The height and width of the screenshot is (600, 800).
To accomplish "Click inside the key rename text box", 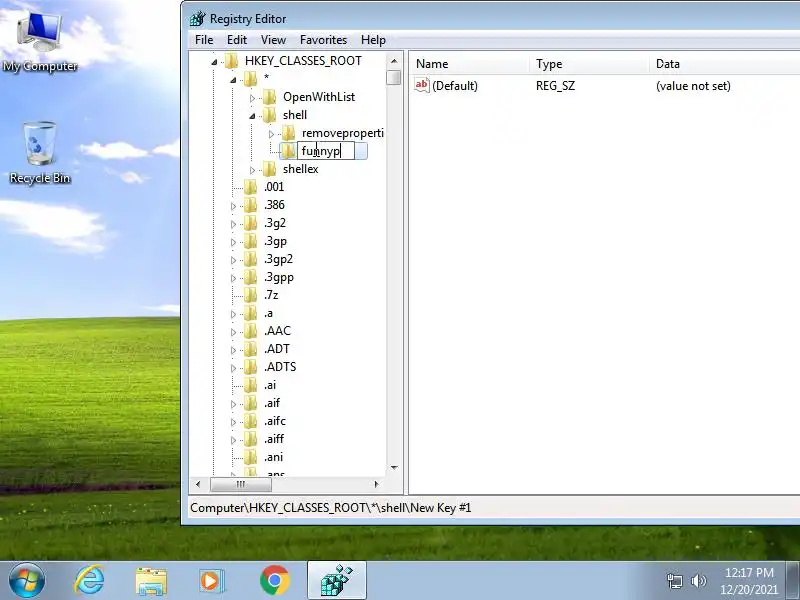I will (x=326, y=151).
